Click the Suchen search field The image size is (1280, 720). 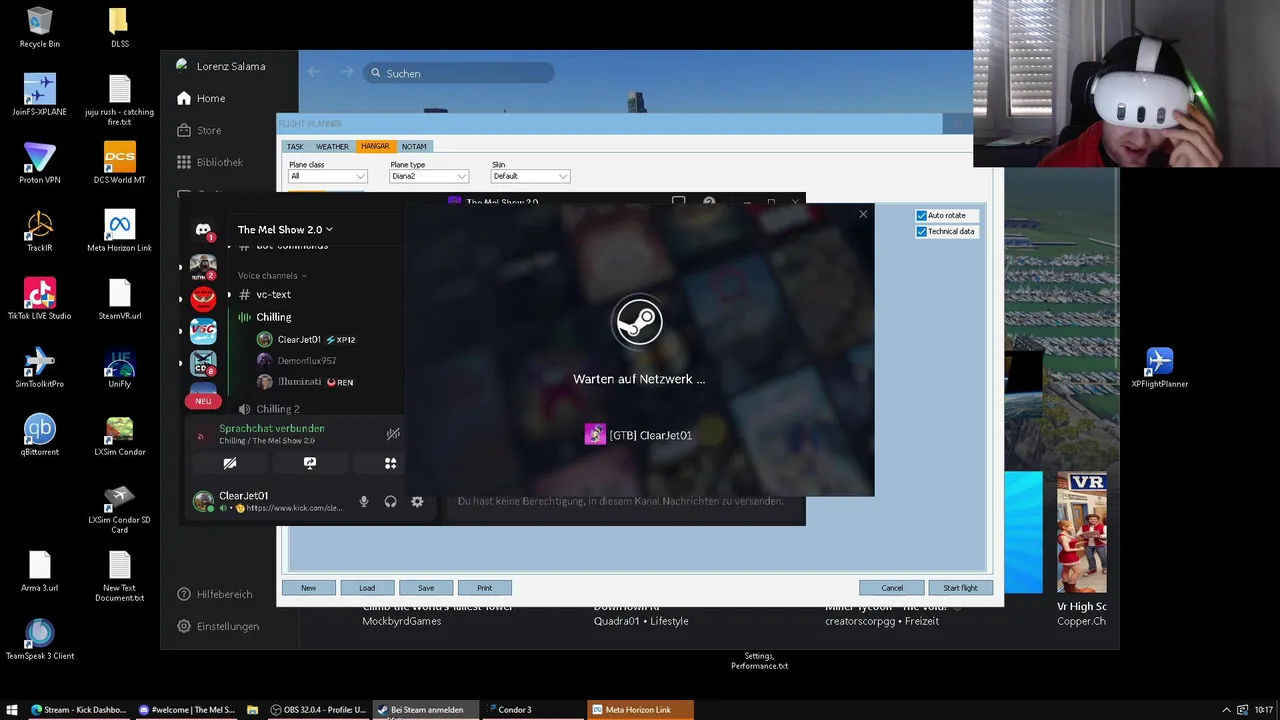(x=458, y=73)
